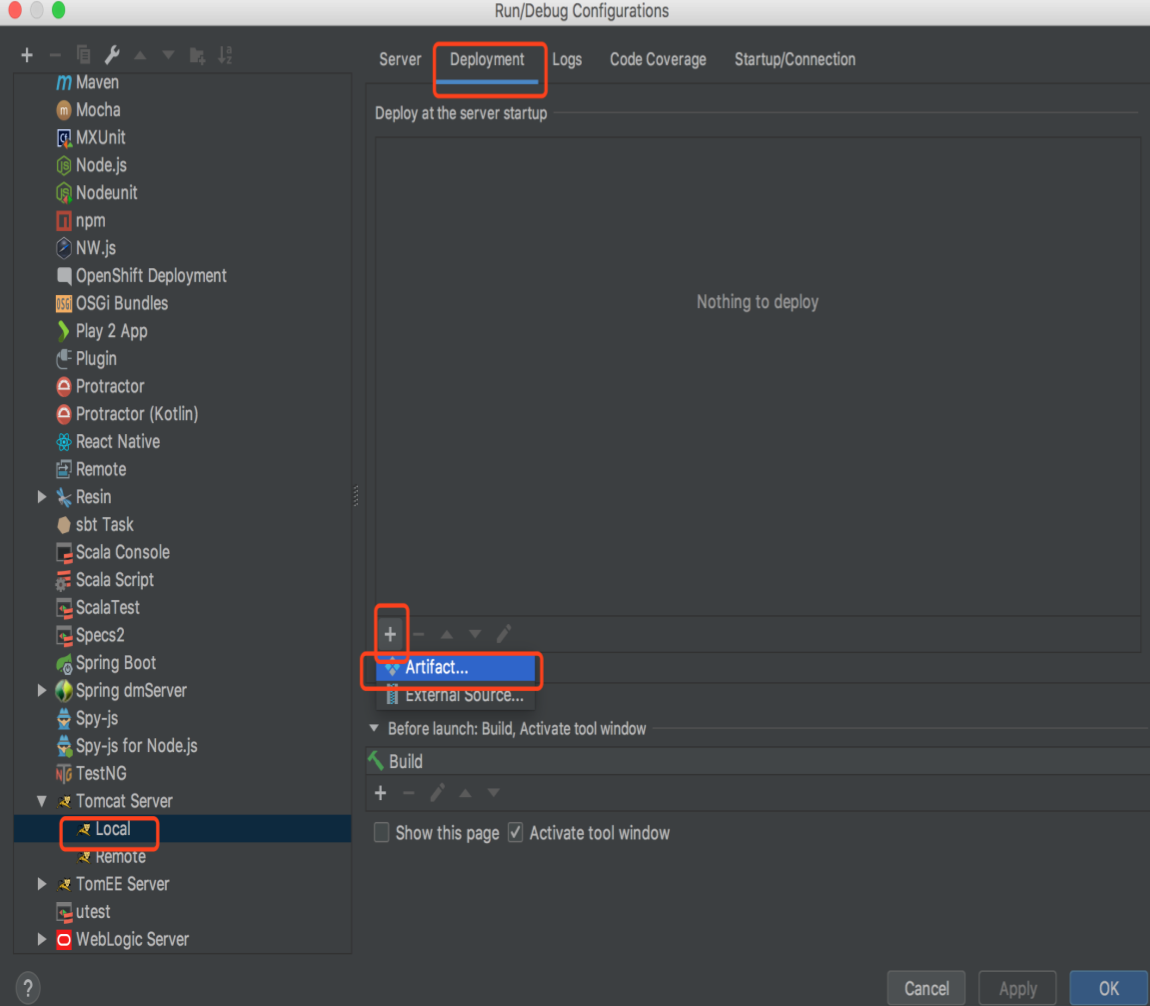Expand the TomEE Server tree node
Viewport: 1150px width, 1006px height.
tap(42, 884)
